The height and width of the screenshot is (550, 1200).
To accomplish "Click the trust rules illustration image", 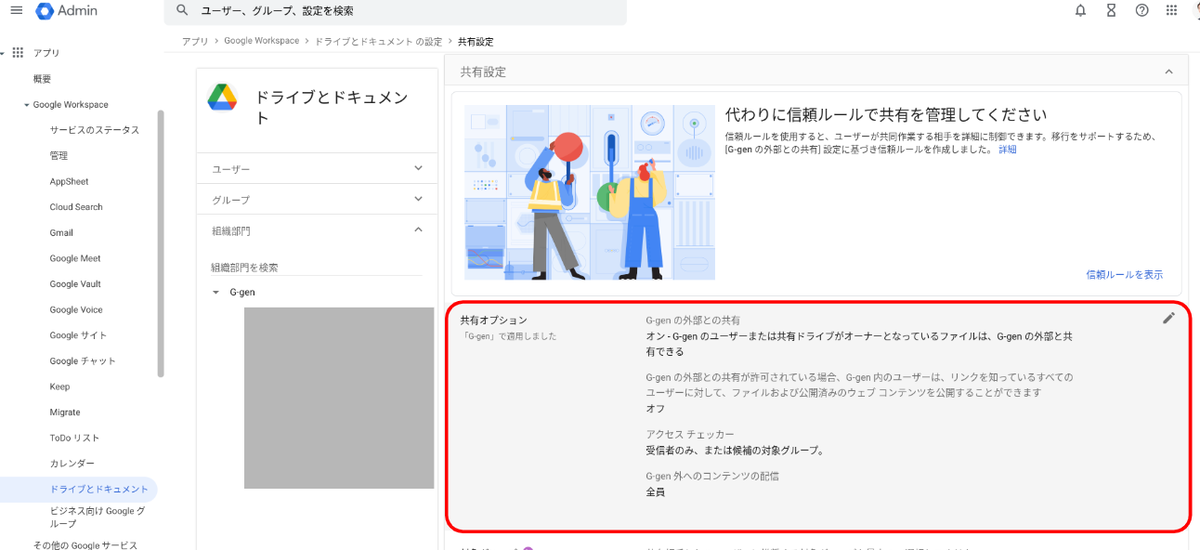I will pyautogui.click(x=590, y=192).
